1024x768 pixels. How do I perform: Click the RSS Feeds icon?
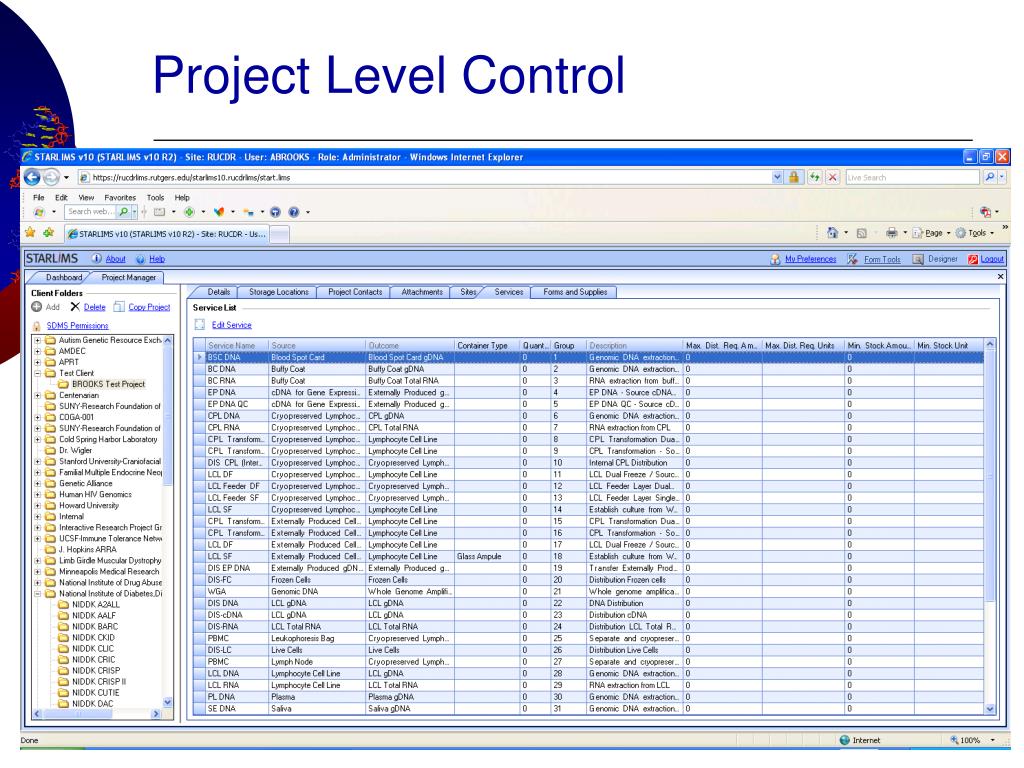point(861,232)
